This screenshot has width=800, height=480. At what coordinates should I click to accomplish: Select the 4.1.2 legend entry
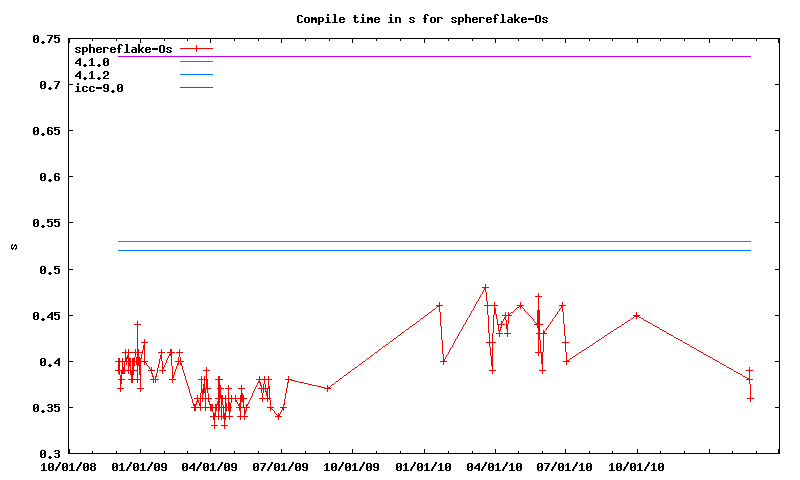[92, 75]
